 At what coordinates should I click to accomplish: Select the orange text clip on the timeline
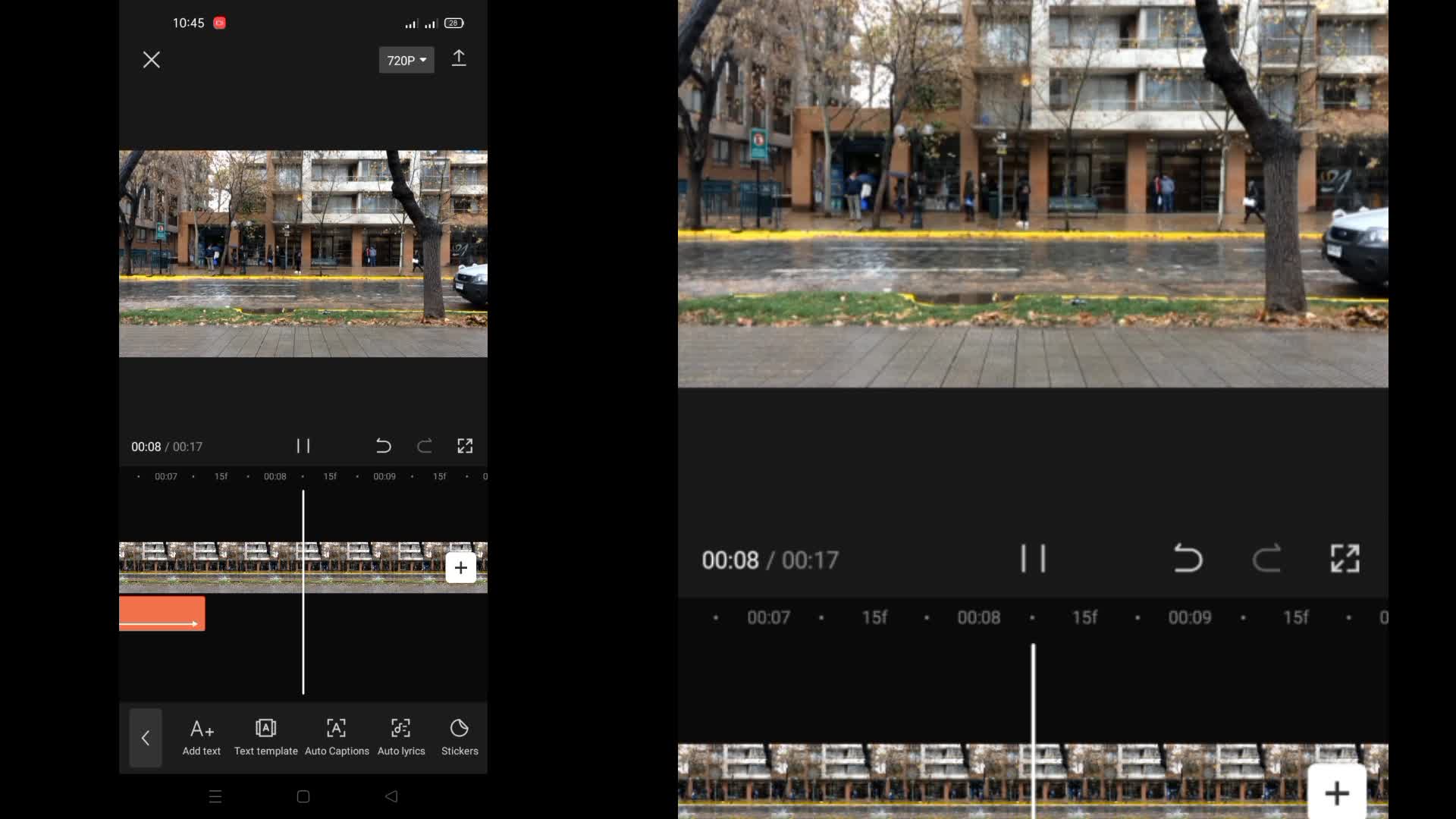point(162,613)
